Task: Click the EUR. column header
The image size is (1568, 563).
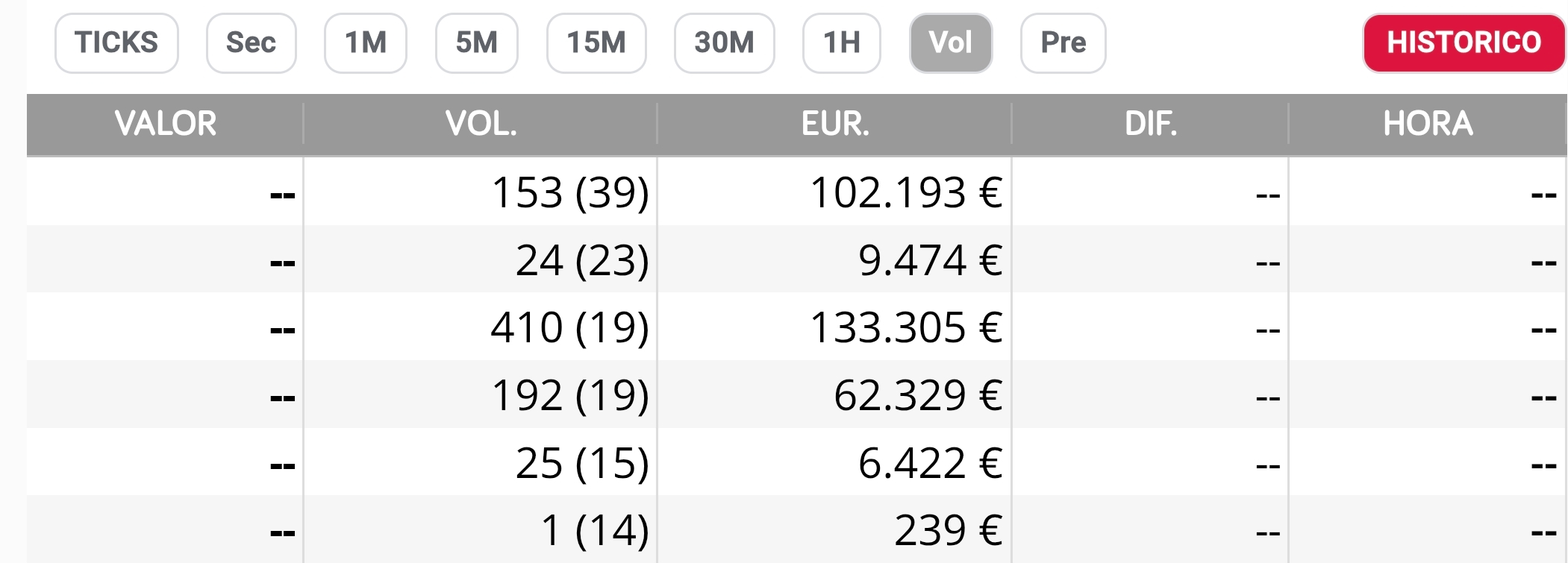Action: click(x=834, y=124)
